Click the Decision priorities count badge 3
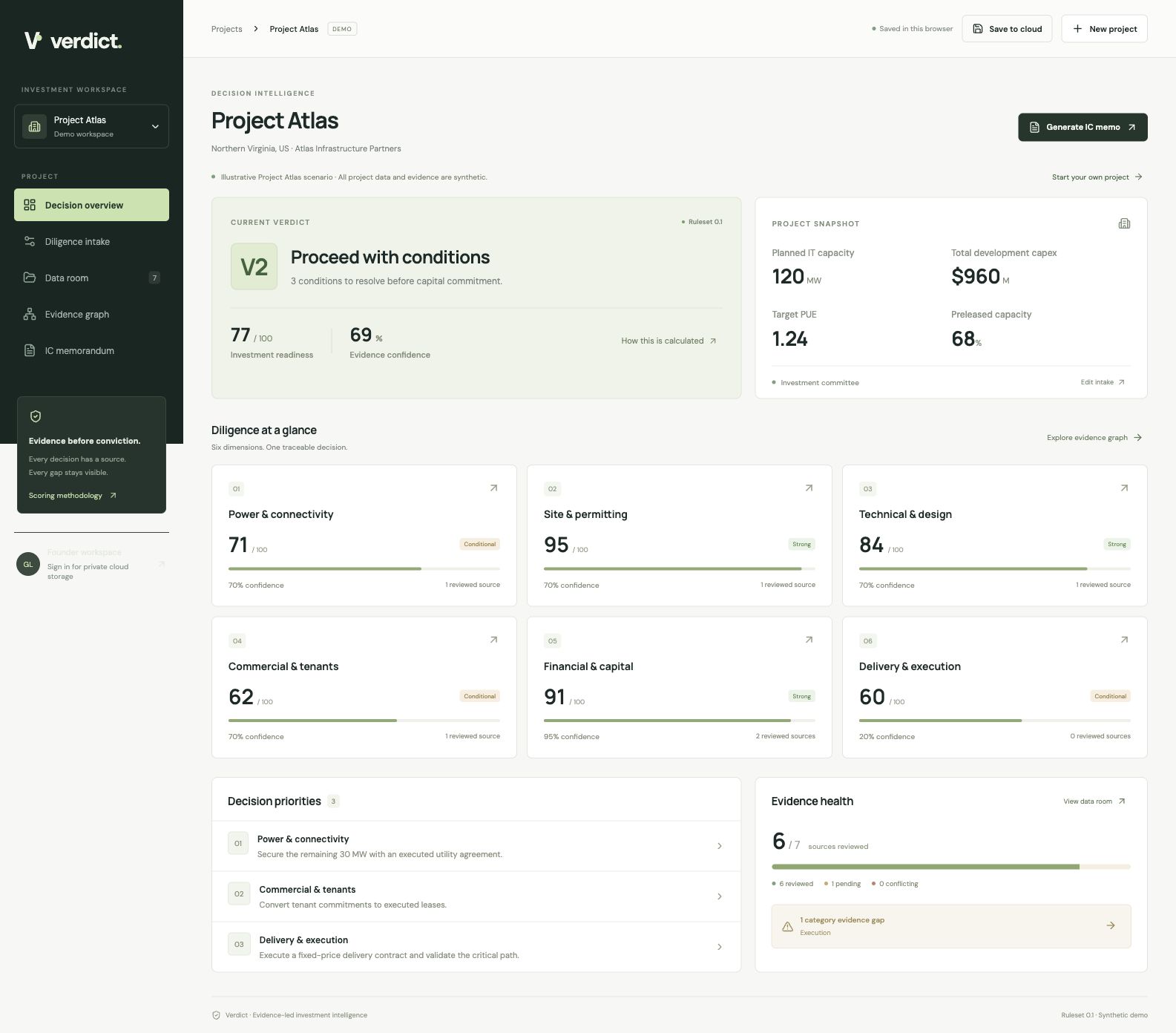Viewport: 1176px width, 1033px height. [334, 801]
